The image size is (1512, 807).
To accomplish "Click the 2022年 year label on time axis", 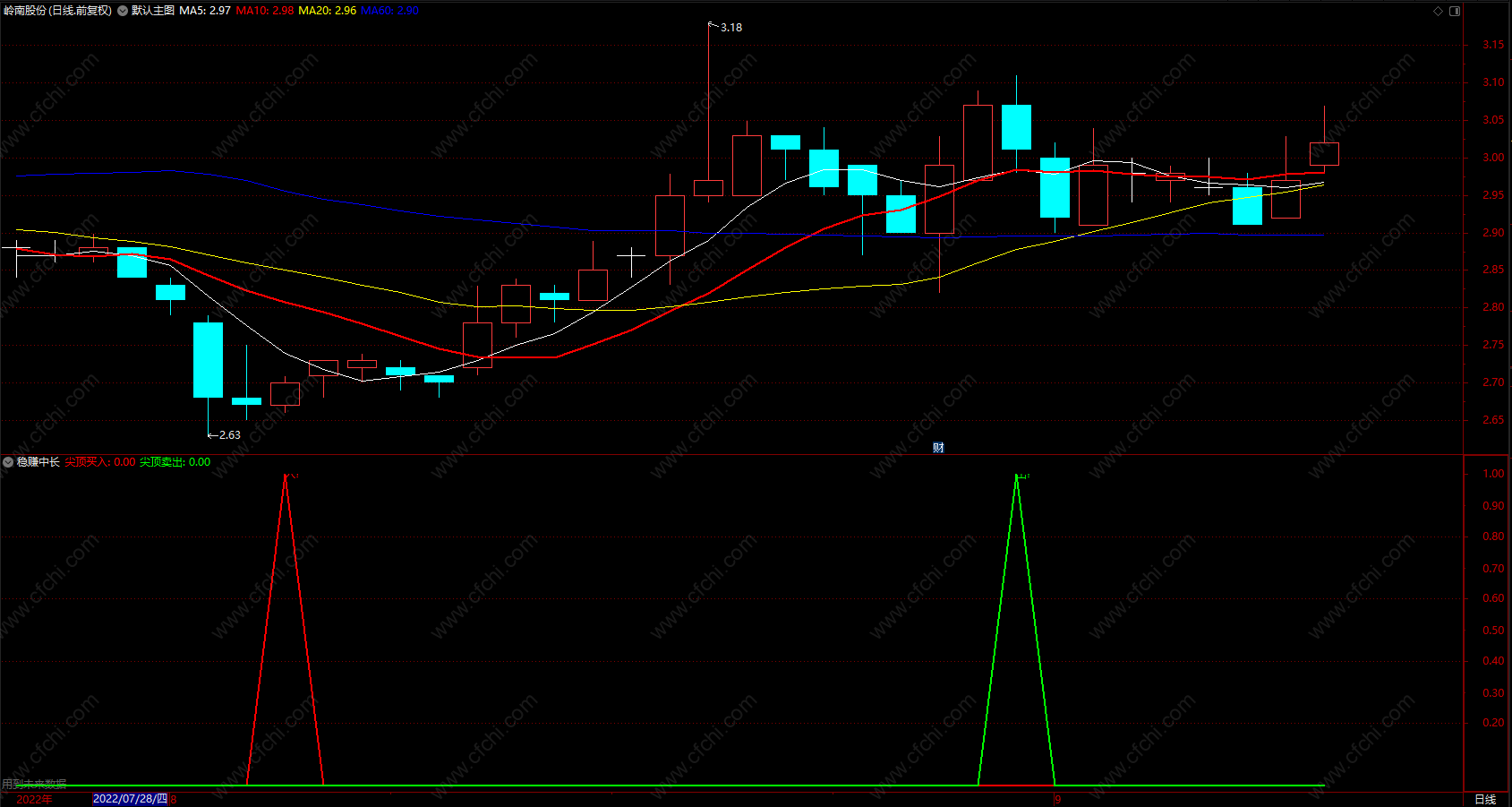I will click(x=35, y=799).
